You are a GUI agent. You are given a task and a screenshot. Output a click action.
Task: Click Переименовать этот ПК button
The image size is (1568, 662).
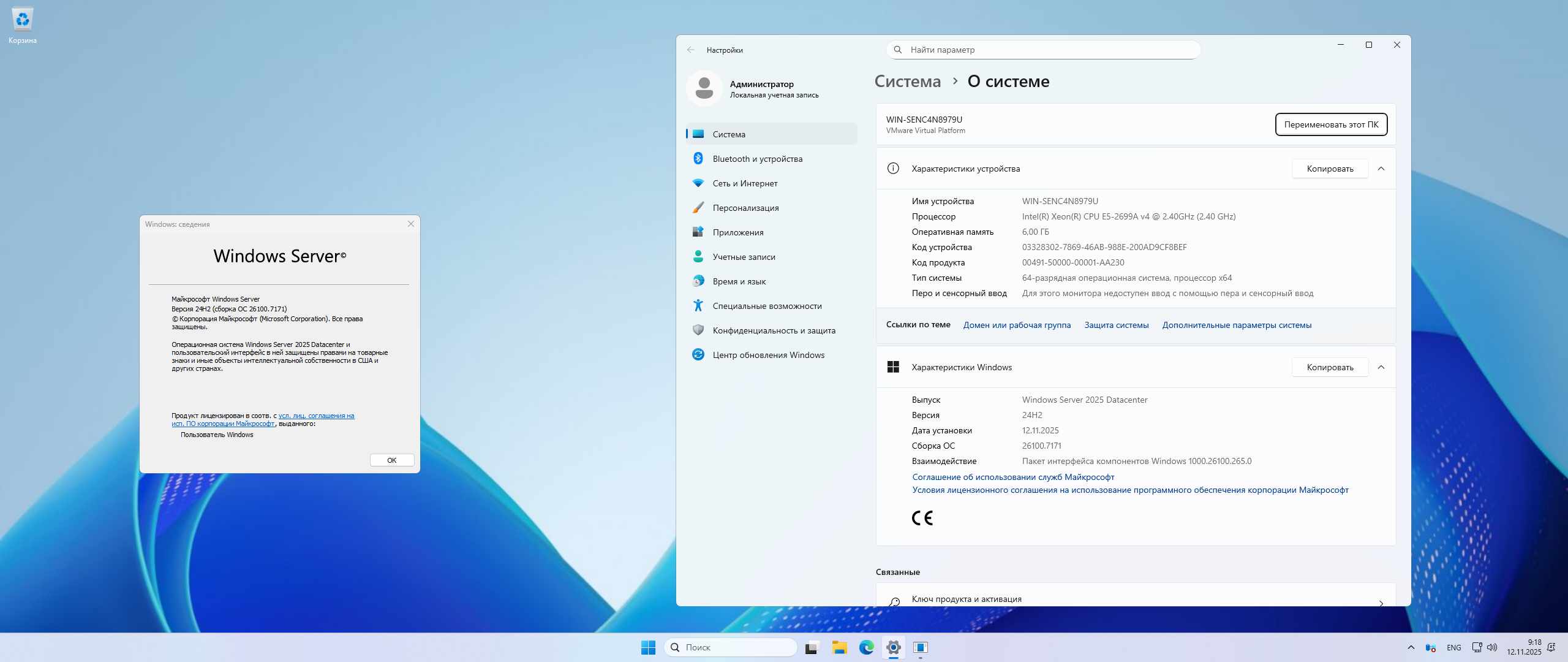point(1331,124)
